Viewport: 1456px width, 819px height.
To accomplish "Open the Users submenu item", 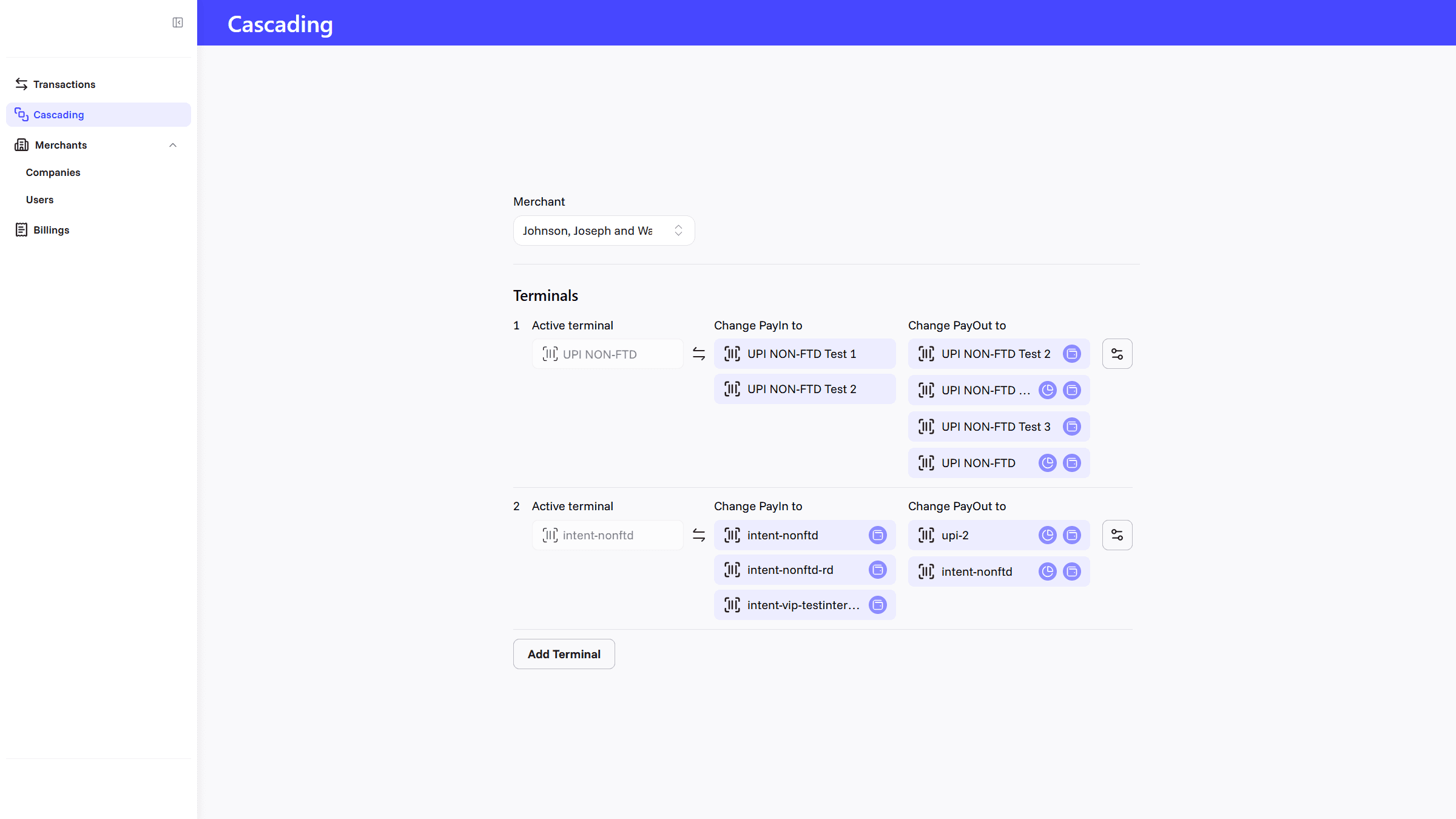I will [x=39, y=200].
